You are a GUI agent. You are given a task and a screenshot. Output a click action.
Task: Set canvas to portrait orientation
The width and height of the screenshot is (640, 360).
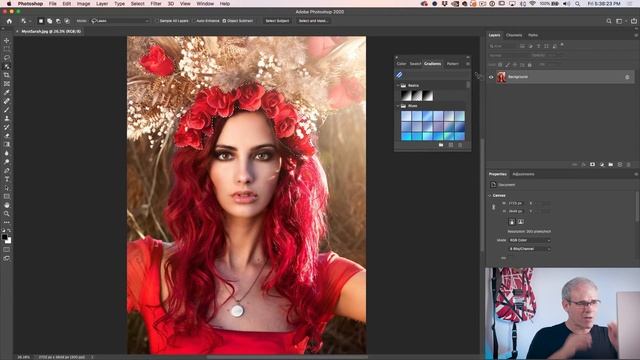tap(512, 222)
